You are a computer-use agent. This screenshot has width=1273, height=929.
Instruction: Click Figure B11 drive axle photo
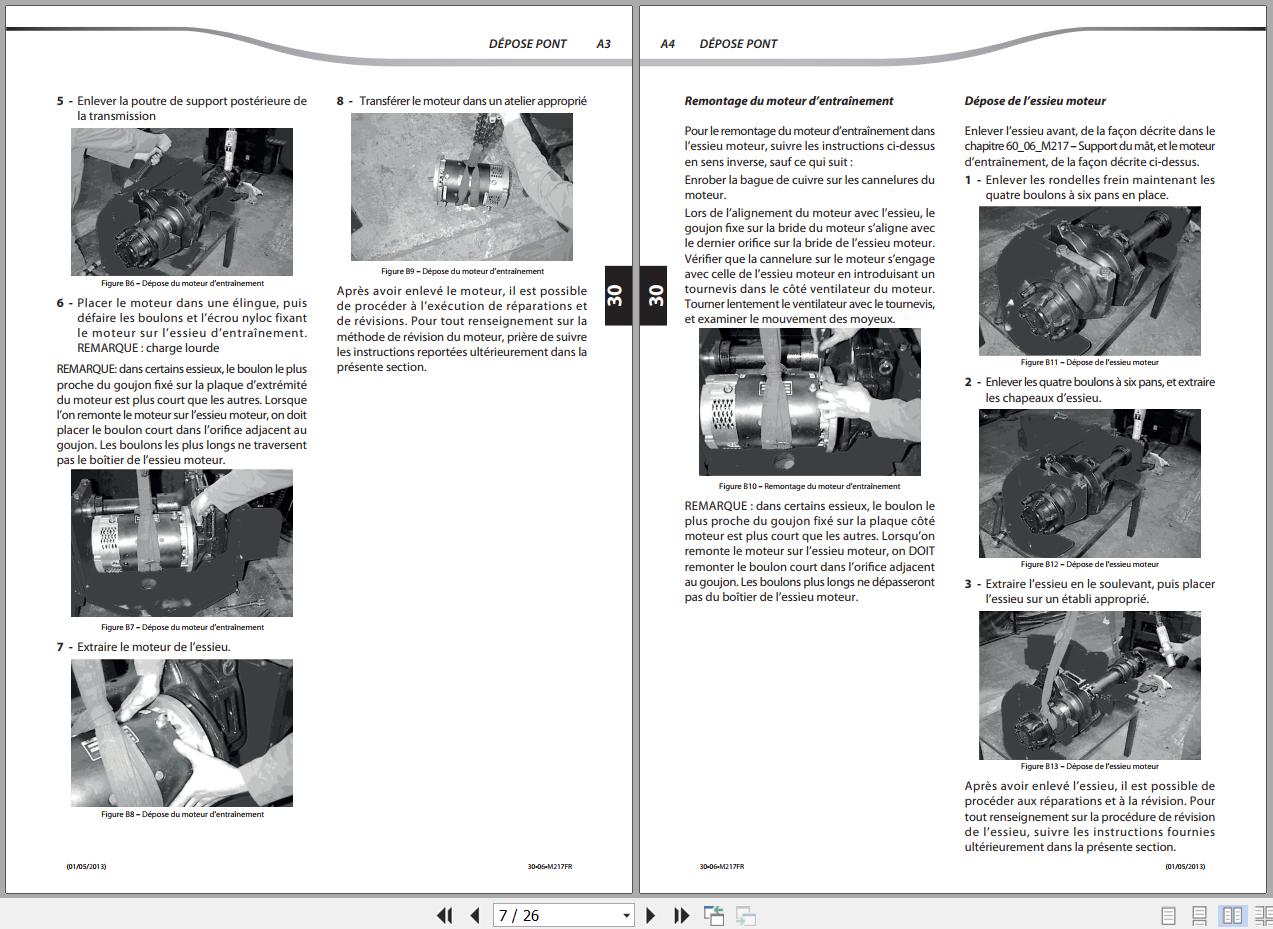(x=1090, y=281)
